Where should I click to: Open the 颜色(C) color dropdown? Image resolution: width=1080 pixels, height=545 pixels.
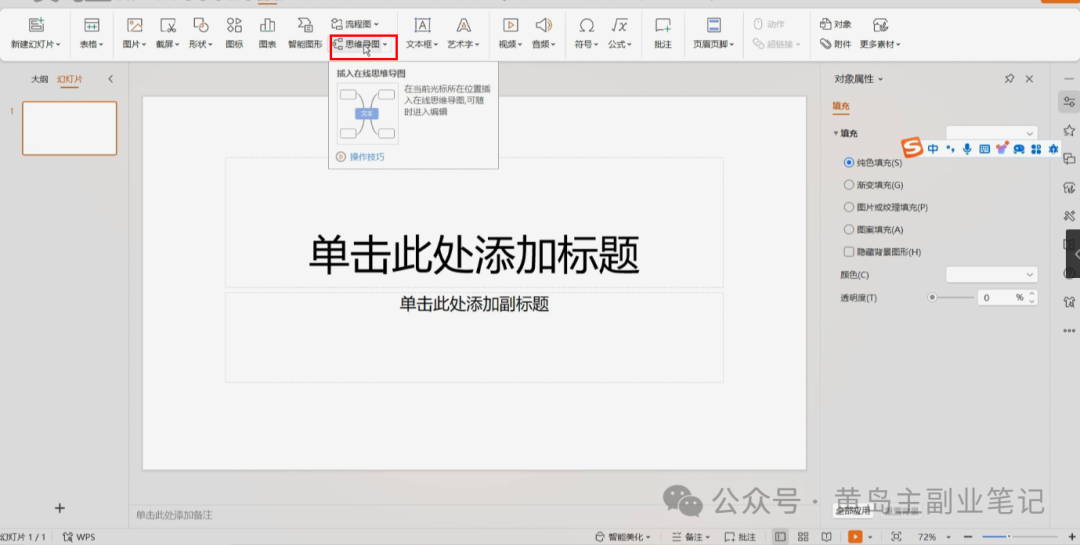pyautogui.click(x=991, y=274)
